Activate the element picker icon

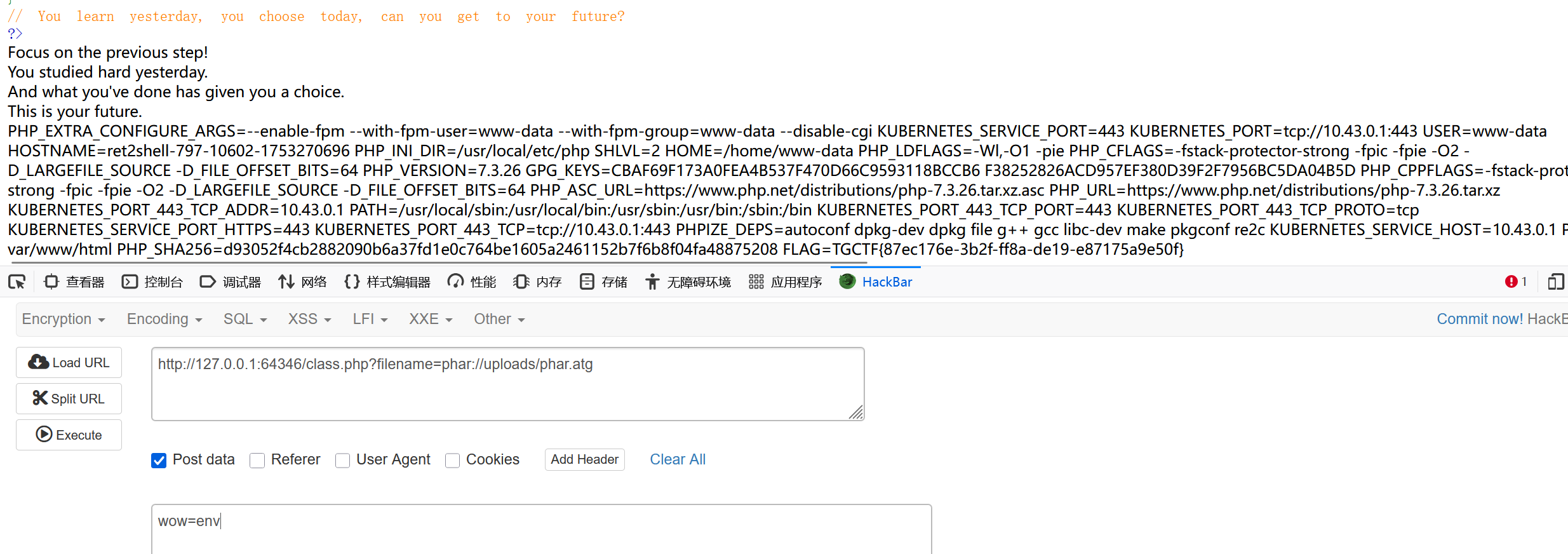17,281
